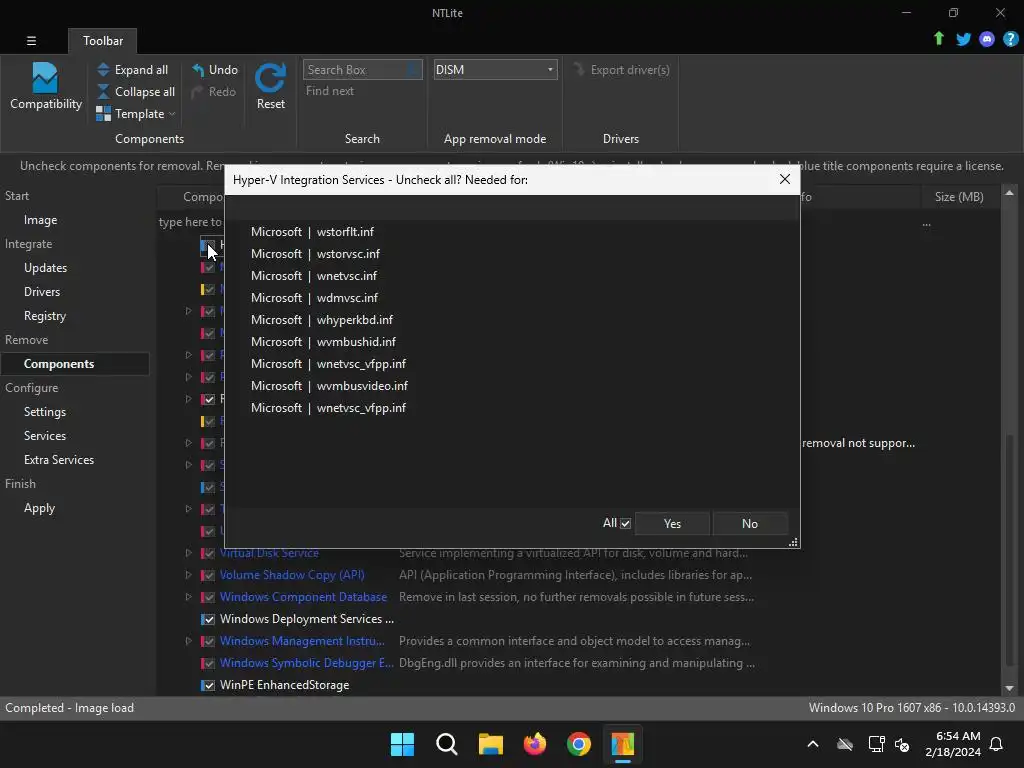Open Extra Services page
Screen dimensions: 1024x768
(x=59, y=460)
